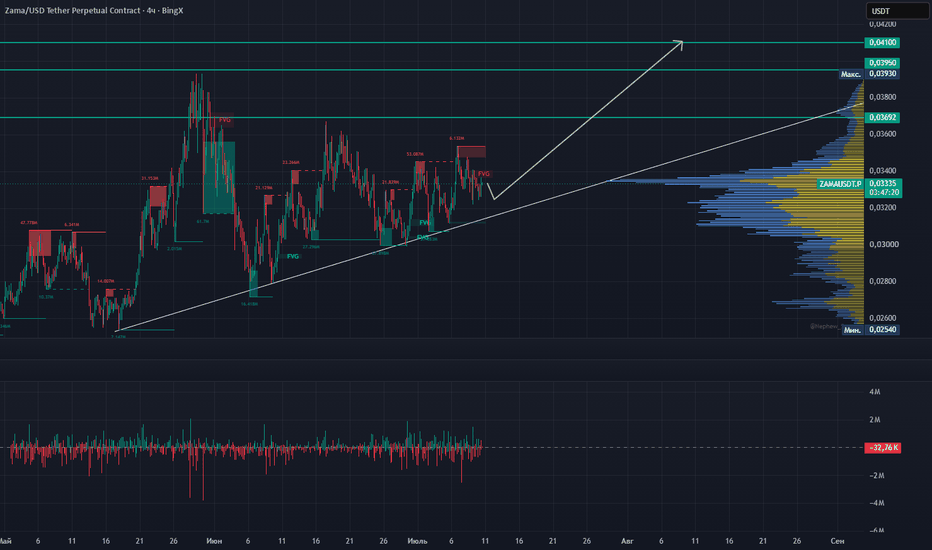The height and width of the screenshot is (550, 932).
Task: Click the Июль date on the time axis
Action: [x=417, y=541]
